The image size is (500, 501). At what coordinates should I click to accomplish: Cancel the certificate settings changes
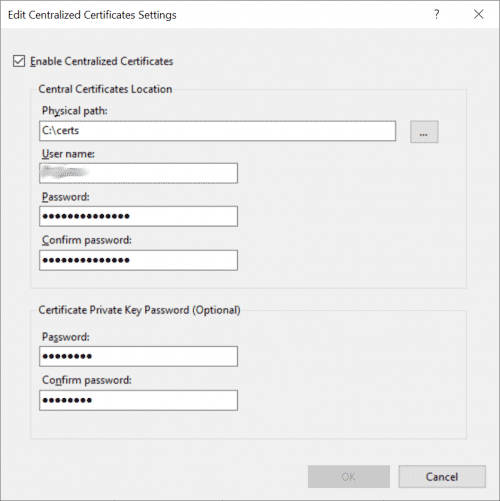pyautogui.click(x=442, y=477)
